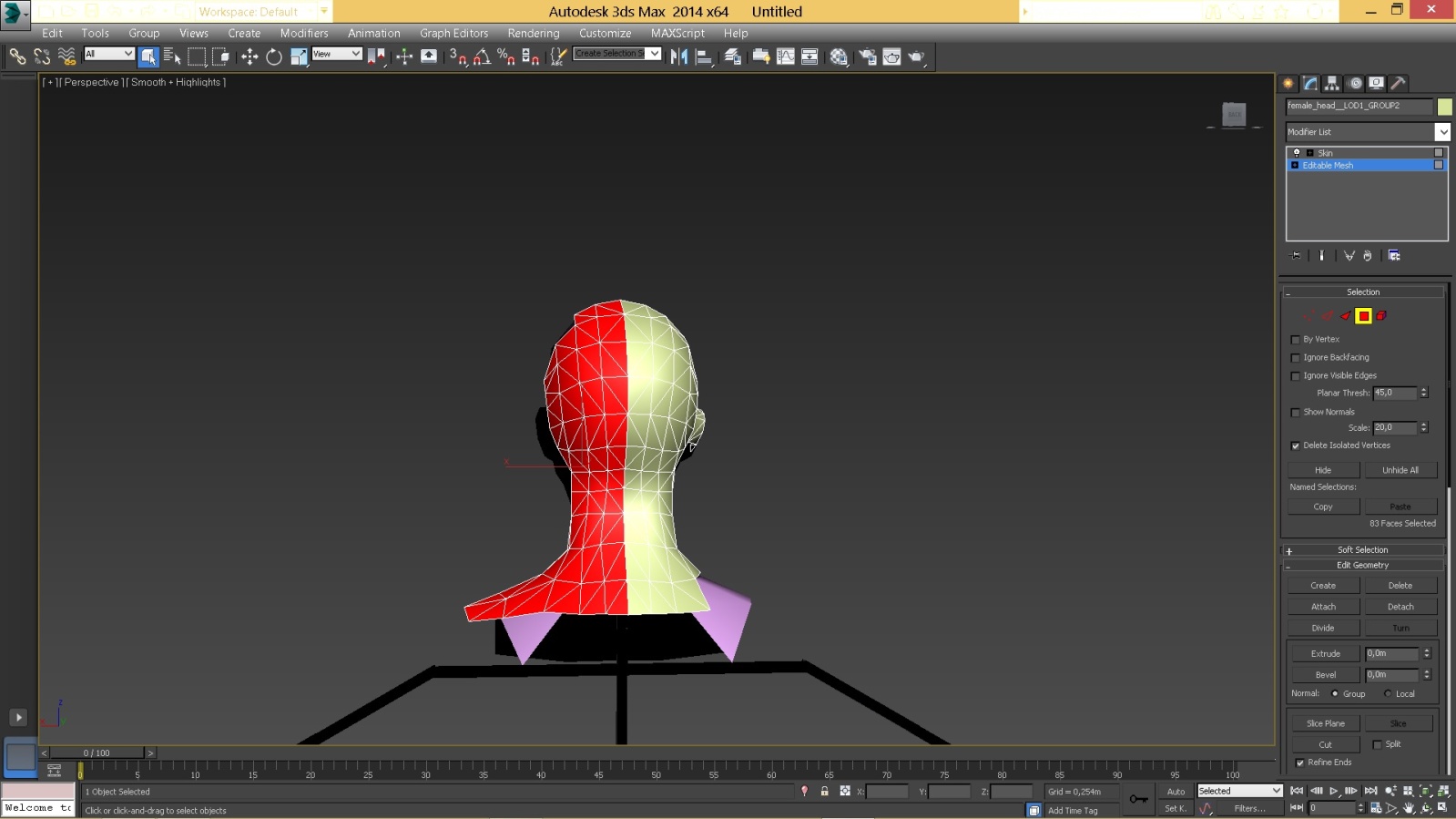The image size is (1456, 819).
Task: Activate the Select Object tool
Action: 148,56
